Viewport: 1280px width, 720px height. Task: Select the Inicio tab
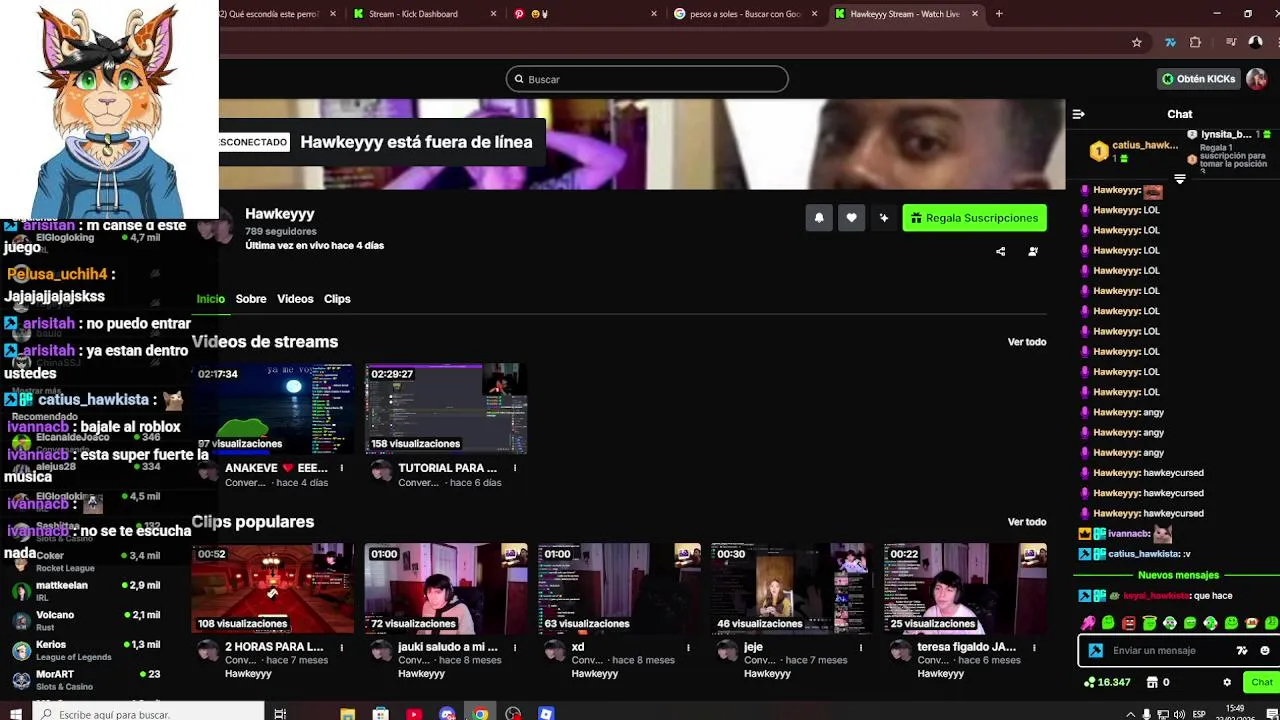pos(211,299)
